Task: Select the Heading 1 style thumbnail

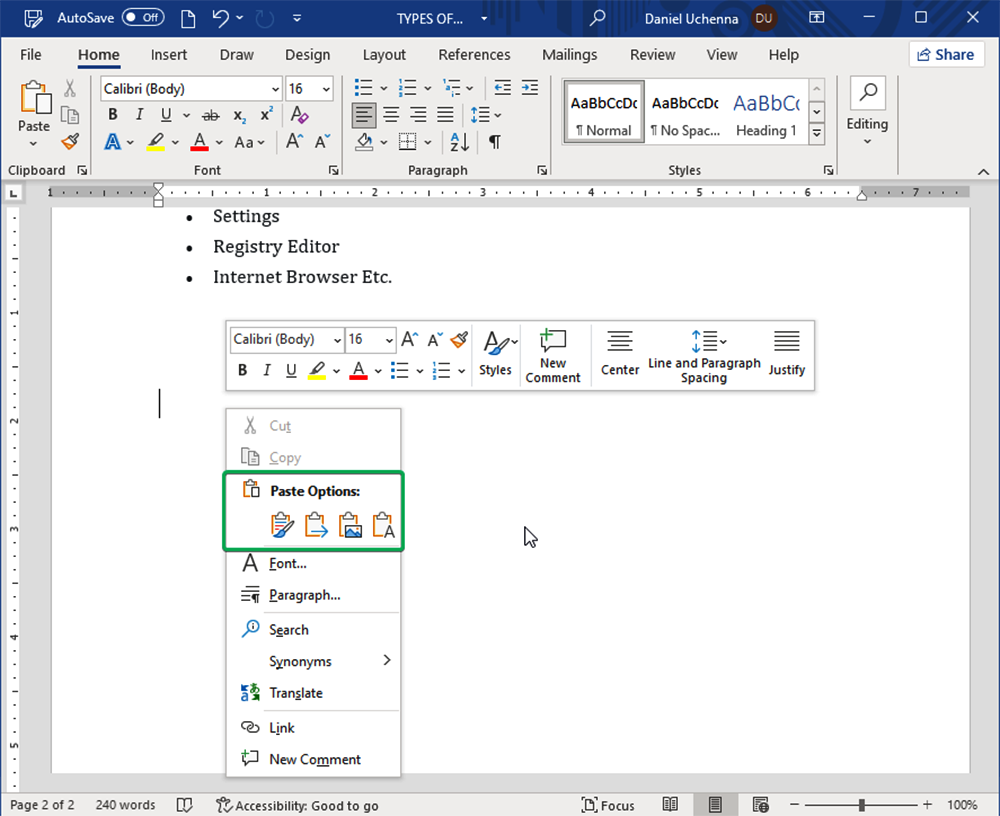Action: click(765, 113)
